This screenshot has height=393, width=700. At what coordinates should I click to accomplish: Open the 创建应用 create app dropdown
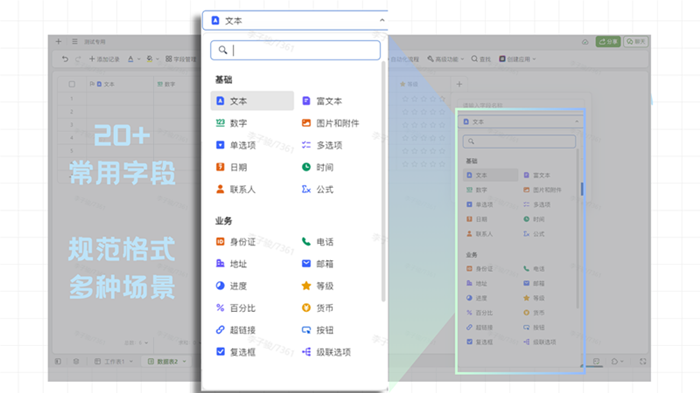(517, 59)
